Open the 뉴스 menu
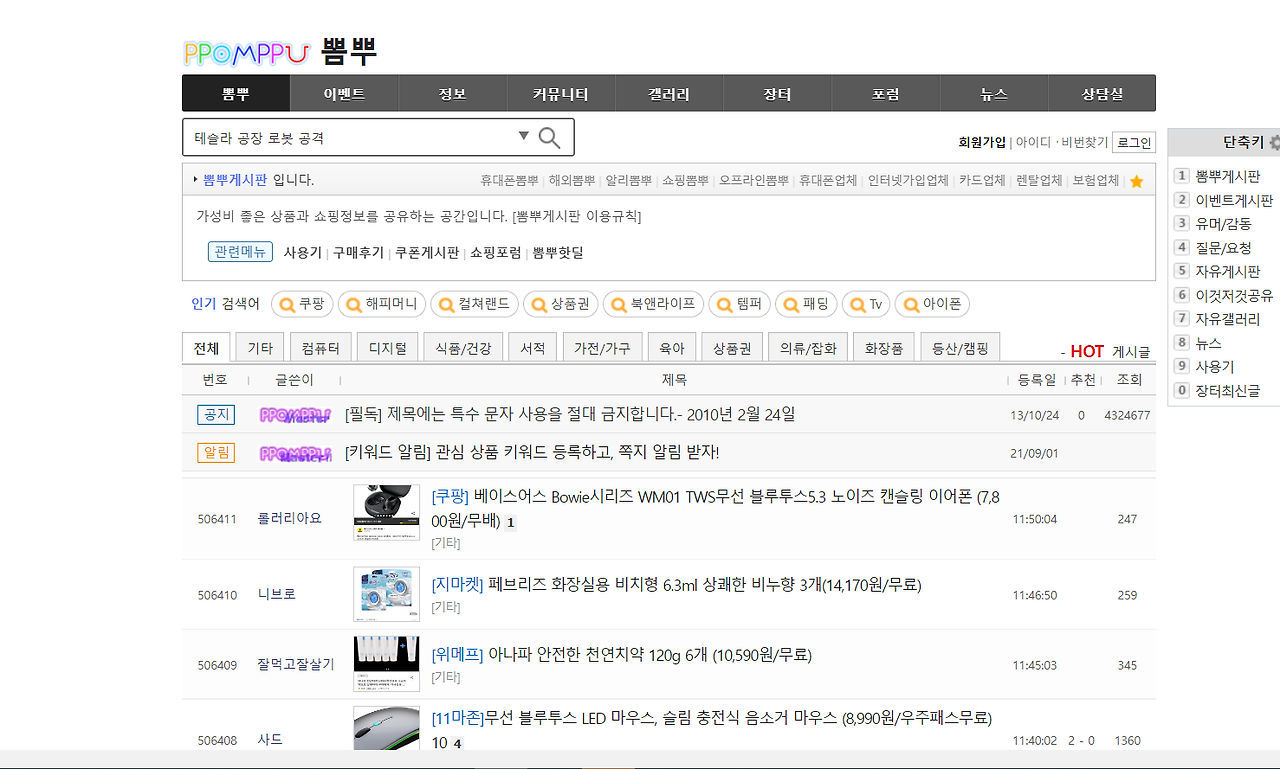 point(994,93)
